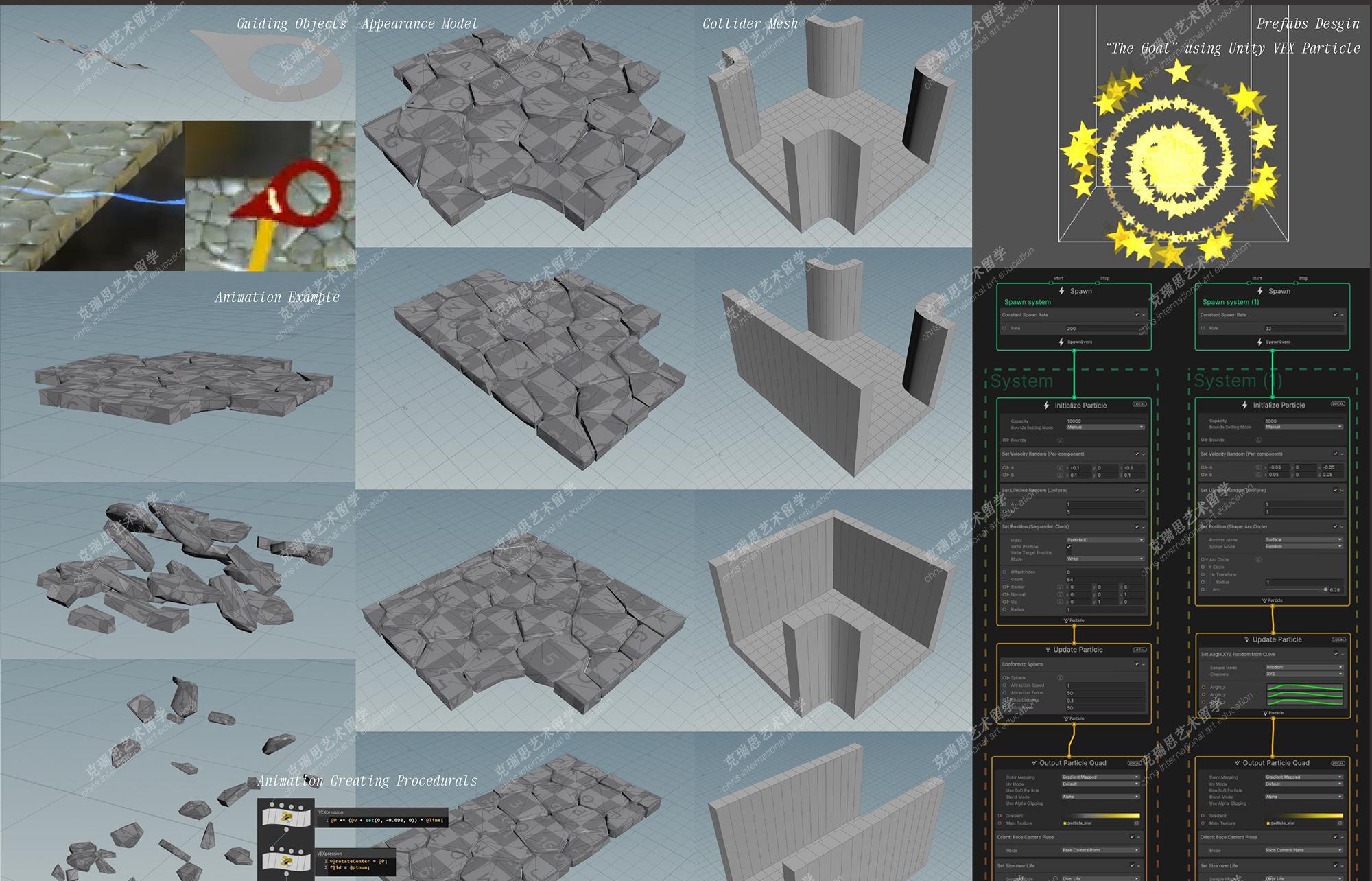The height and width of the screenshot is (881, 1372).
Task: Click the SpawnEvent output icon of Spawn system (1)
Action: [1260, 342]
